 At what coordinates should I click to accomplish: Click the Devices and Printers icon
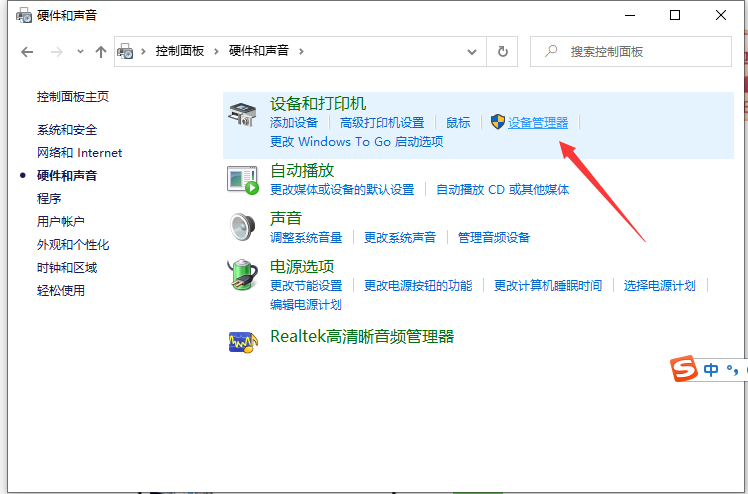tap(243, 114)
